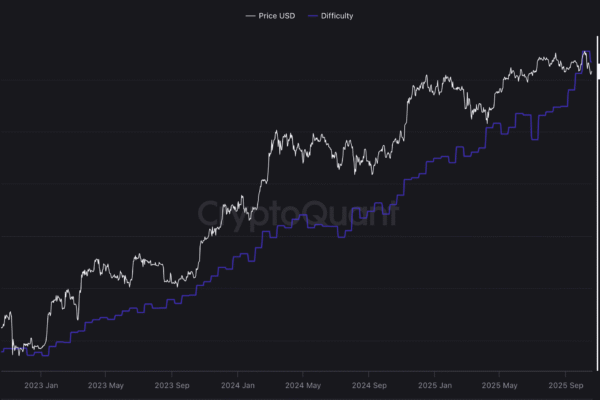Click the price line peak near 2024 Mar
Screen dimensions: 600x400
(x=277, y=131)
